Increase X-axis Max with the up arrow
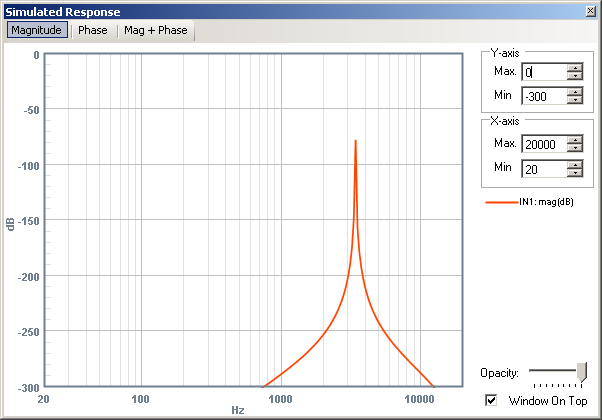This screenshot has height=420, width=602. [575, 140]
